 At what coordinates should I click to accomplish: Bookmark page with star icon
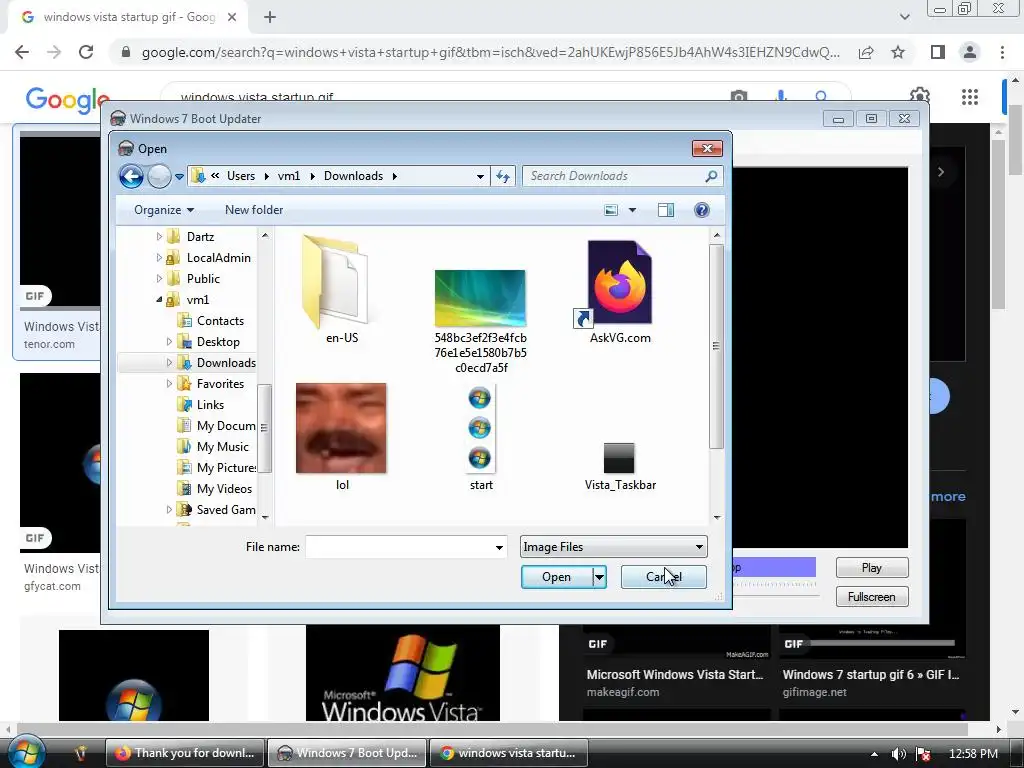tap(898, 52)
